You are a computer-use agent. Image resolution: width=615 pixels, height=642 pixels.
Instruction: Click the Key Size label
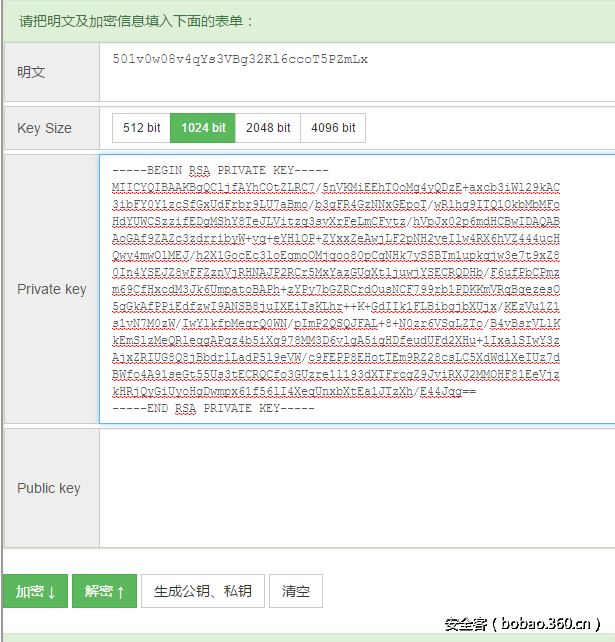coord(44,128)
